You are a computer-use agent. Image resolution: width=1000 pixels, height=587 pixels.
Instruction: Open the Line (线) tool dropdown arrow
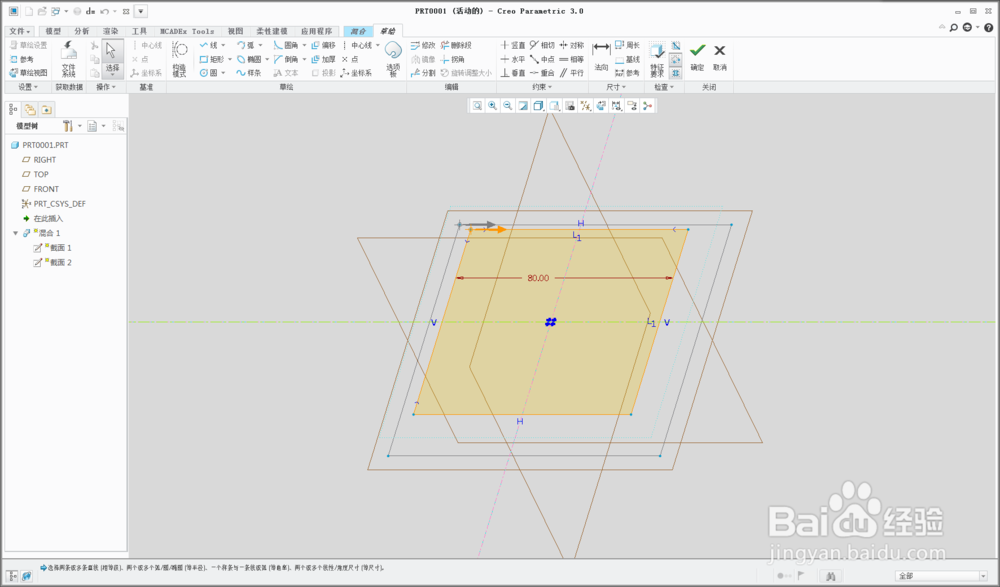pyautogui.click(x=223, y=45)
